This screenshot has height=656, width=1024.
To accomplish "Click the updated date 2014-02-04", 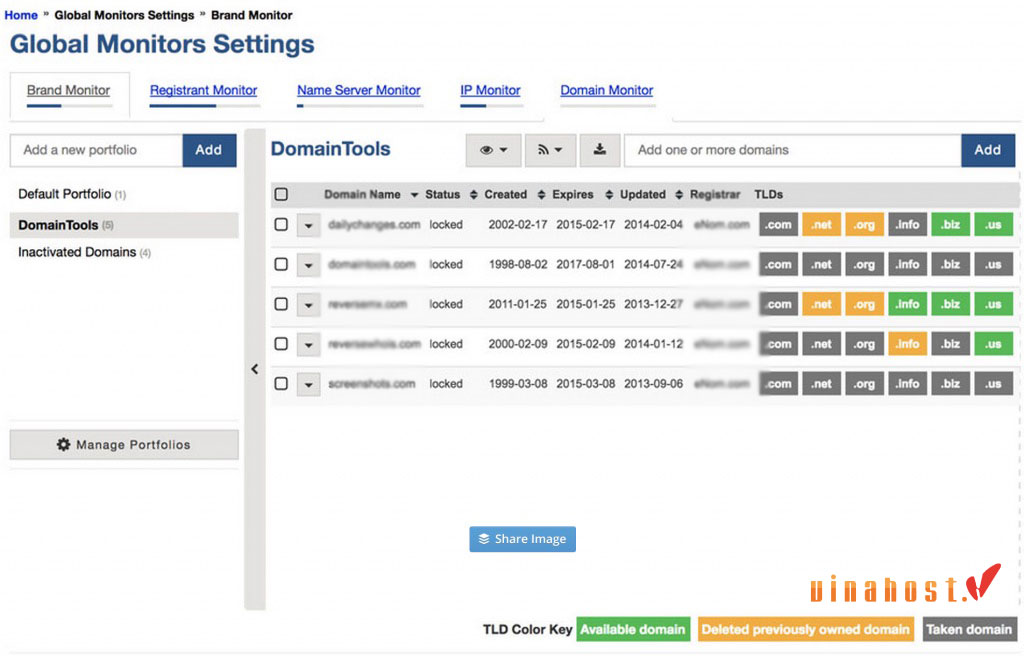I will tap(654, 225).
